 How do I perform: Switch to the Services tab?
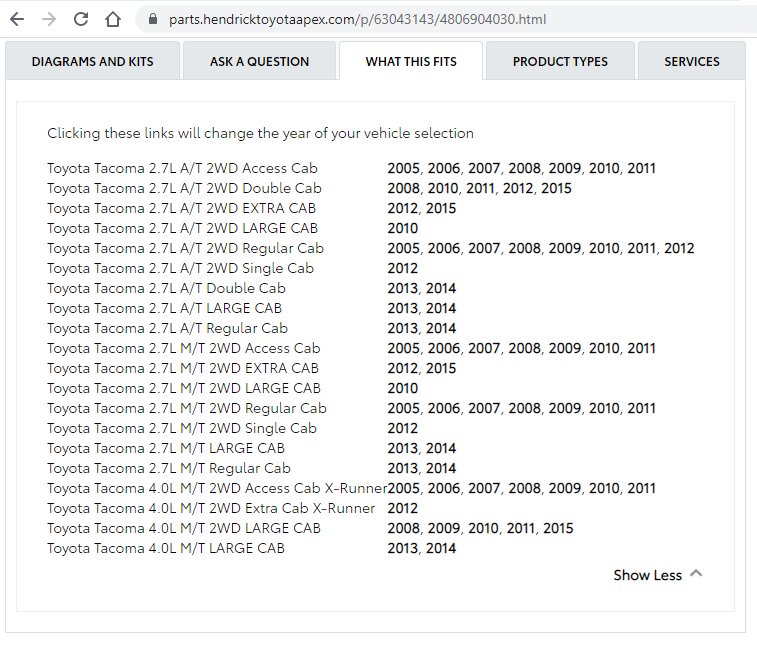[x=692, y=61]
